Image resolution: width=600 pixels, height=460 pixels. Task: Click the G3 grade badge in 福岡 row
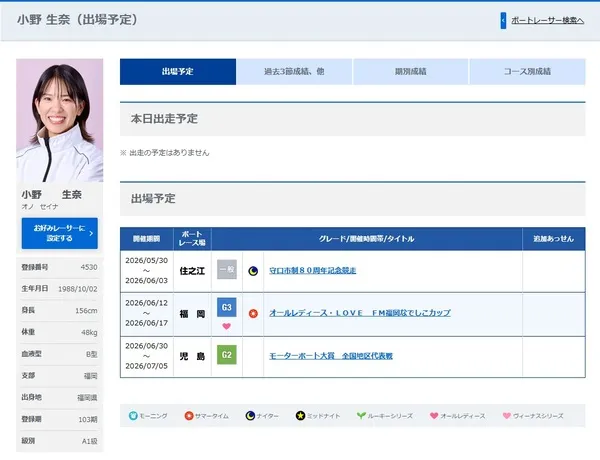[227, 307]
